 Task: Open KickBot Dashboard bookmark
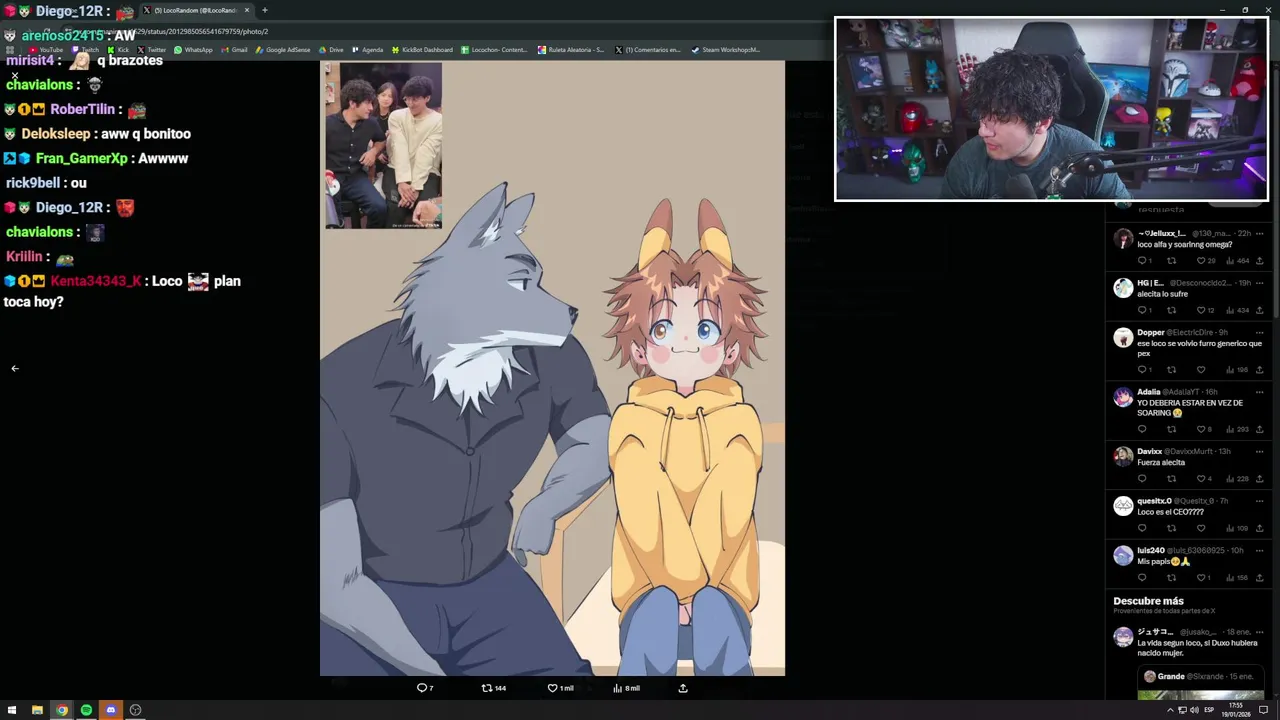(422, 50)
